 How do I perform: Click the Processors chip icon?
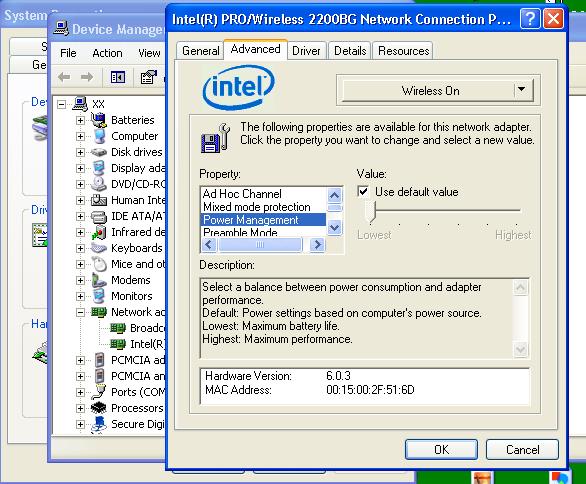99,408
